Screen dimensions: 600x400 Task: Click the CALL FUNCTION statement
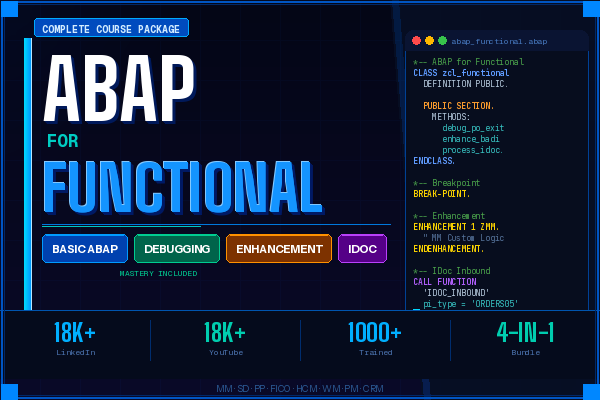tap(445, 282)
